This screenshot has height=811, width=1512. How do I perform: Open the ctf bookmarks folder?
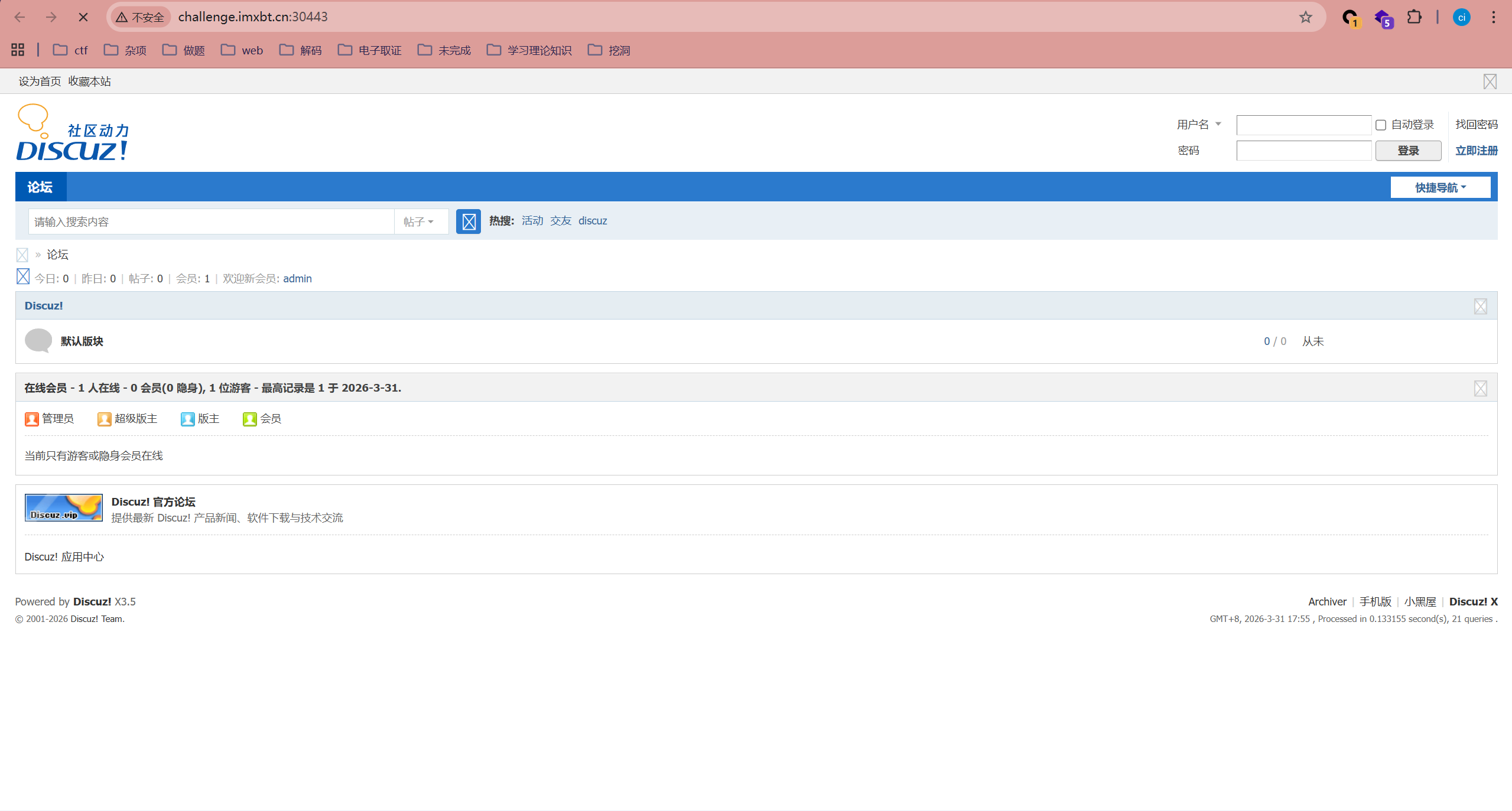70,50
